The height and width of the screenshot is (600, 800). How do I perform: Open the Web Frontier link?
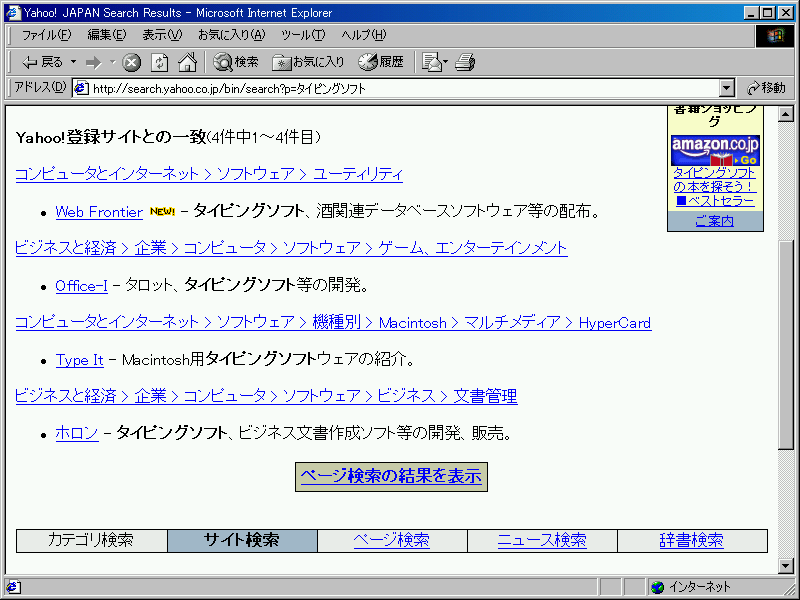click(x=99, y=212)
